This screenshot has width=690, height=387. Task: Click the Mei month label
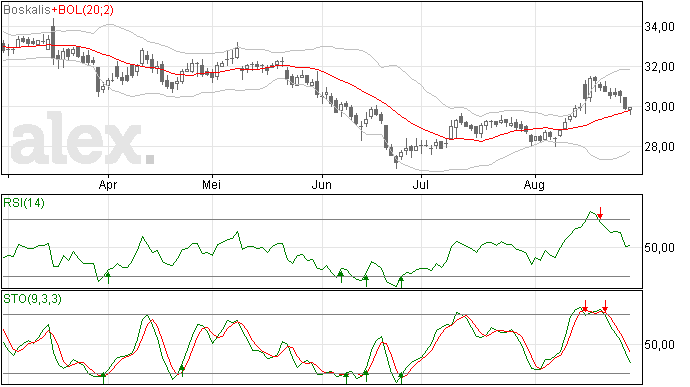coord(212,185)
